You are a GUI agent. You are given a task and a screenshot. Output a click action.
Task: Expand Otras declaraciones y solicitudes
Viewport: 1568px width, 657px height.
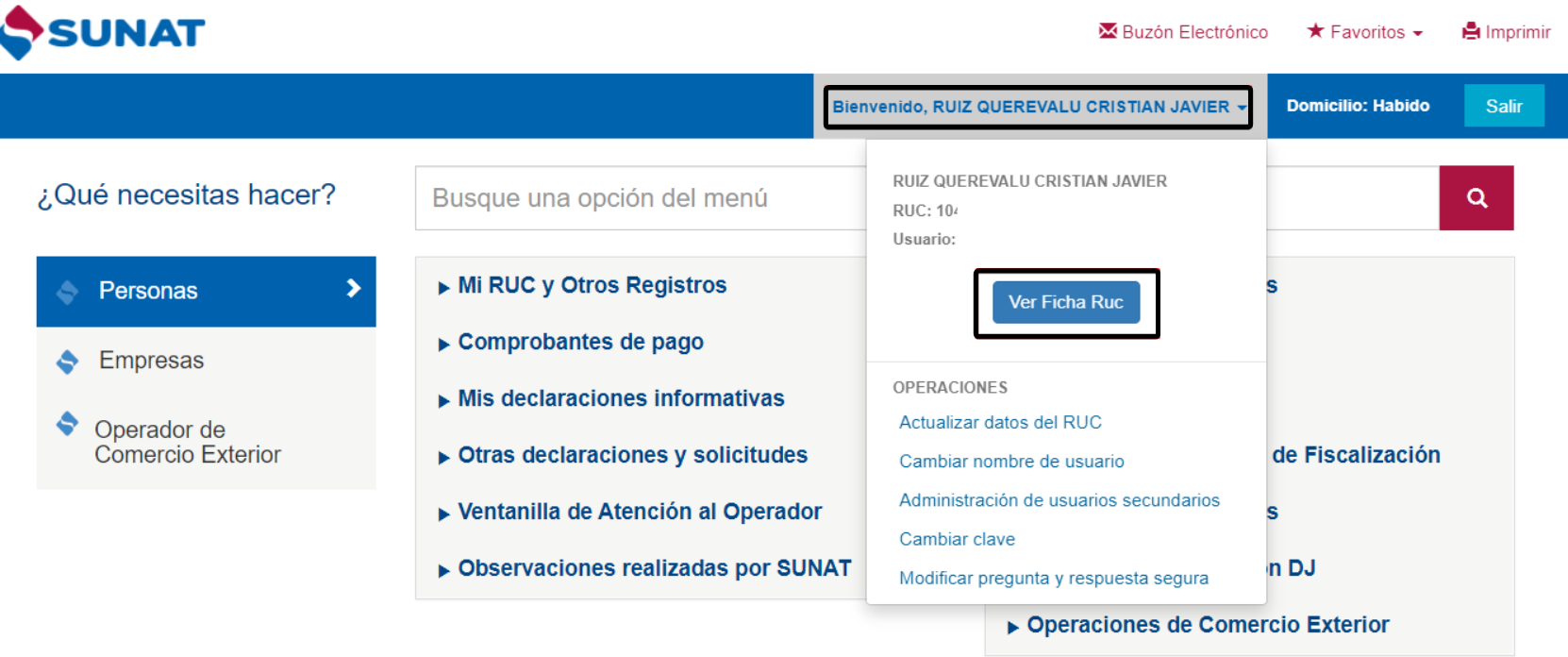623,455
